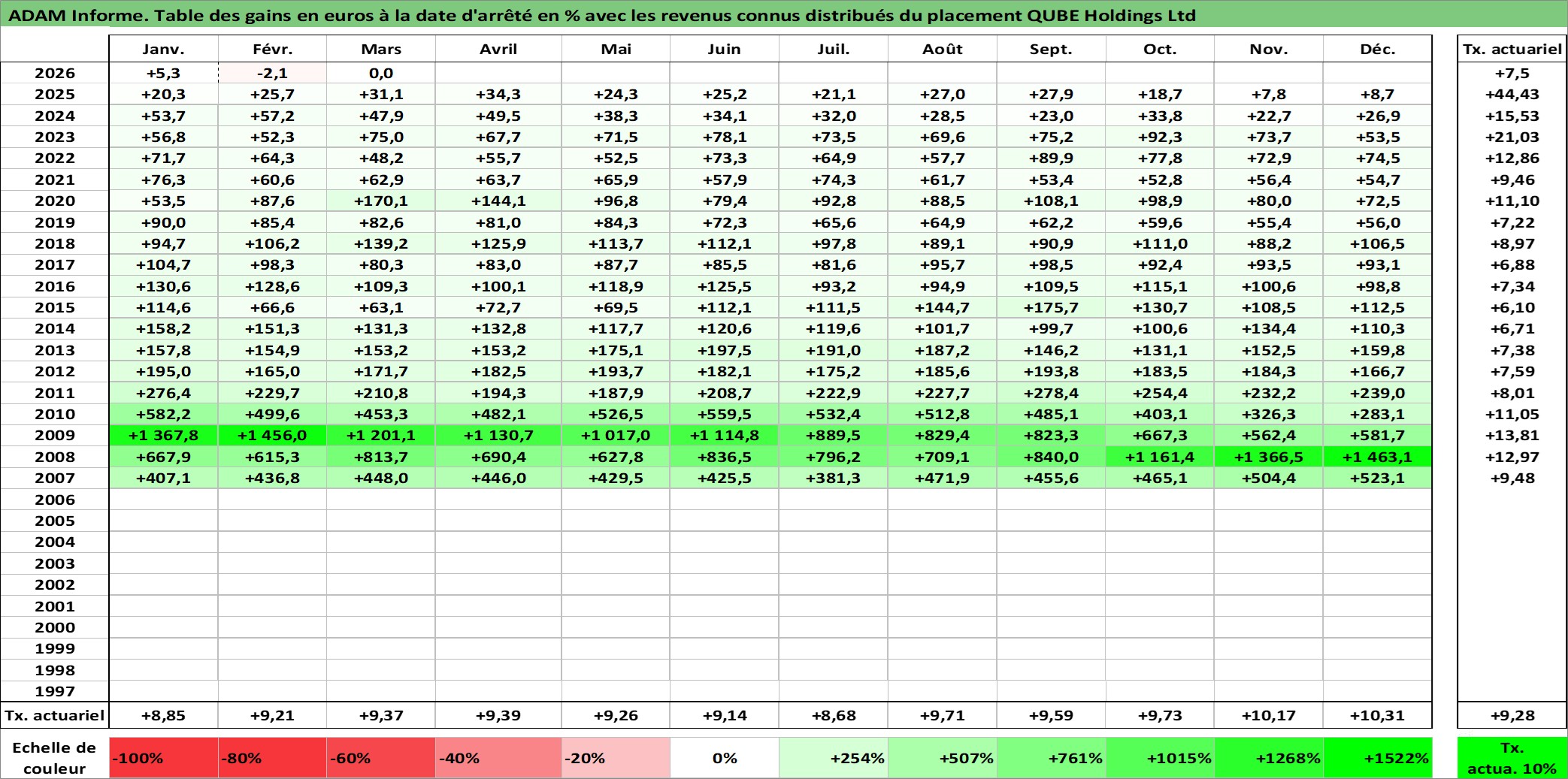Viewport: 1568px width, 779px height.
Task: Click the Avril column header
Action: click(x=498, y=49)
